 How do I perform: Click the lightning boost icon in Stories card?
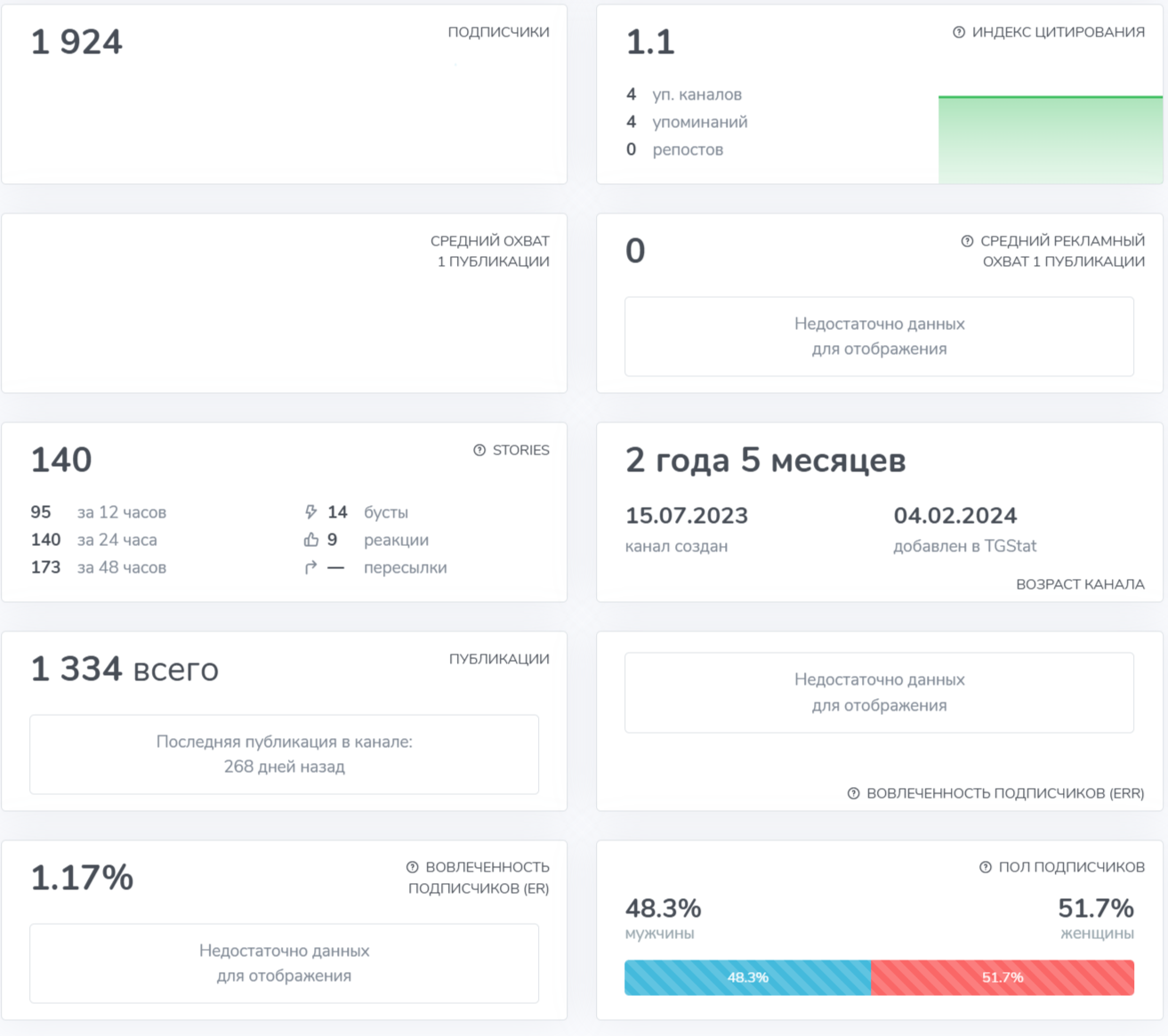310,511
